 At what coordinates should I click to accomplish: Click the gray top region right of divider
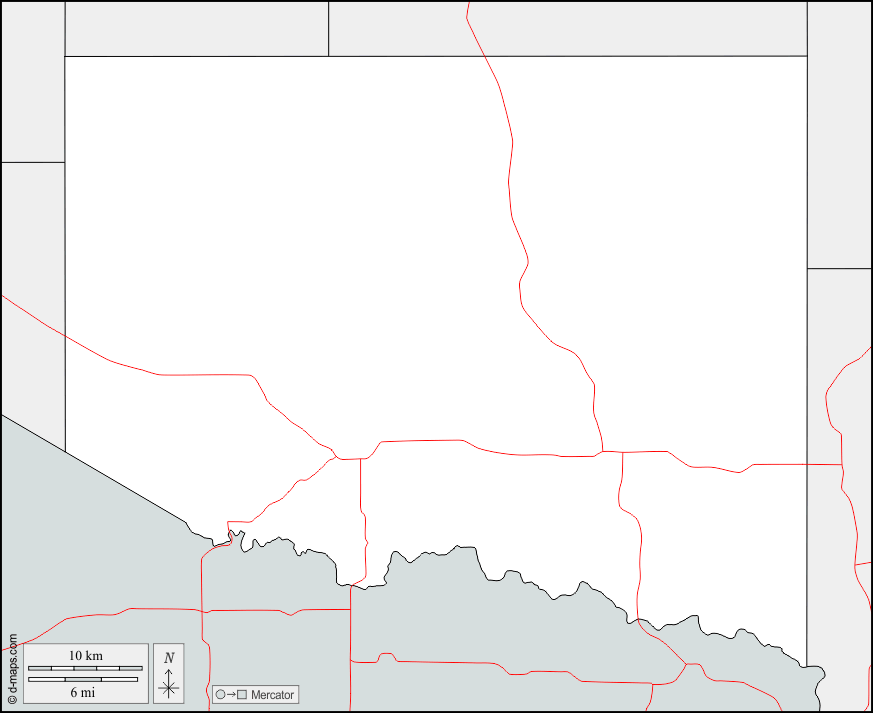(567, 28)
